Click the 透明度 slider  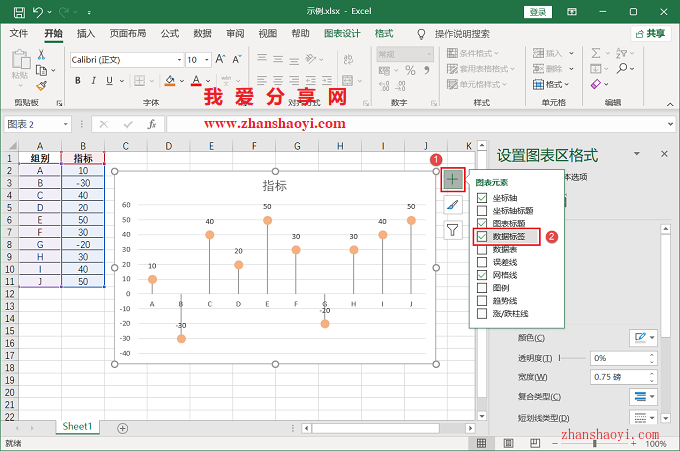click(572, 358)
